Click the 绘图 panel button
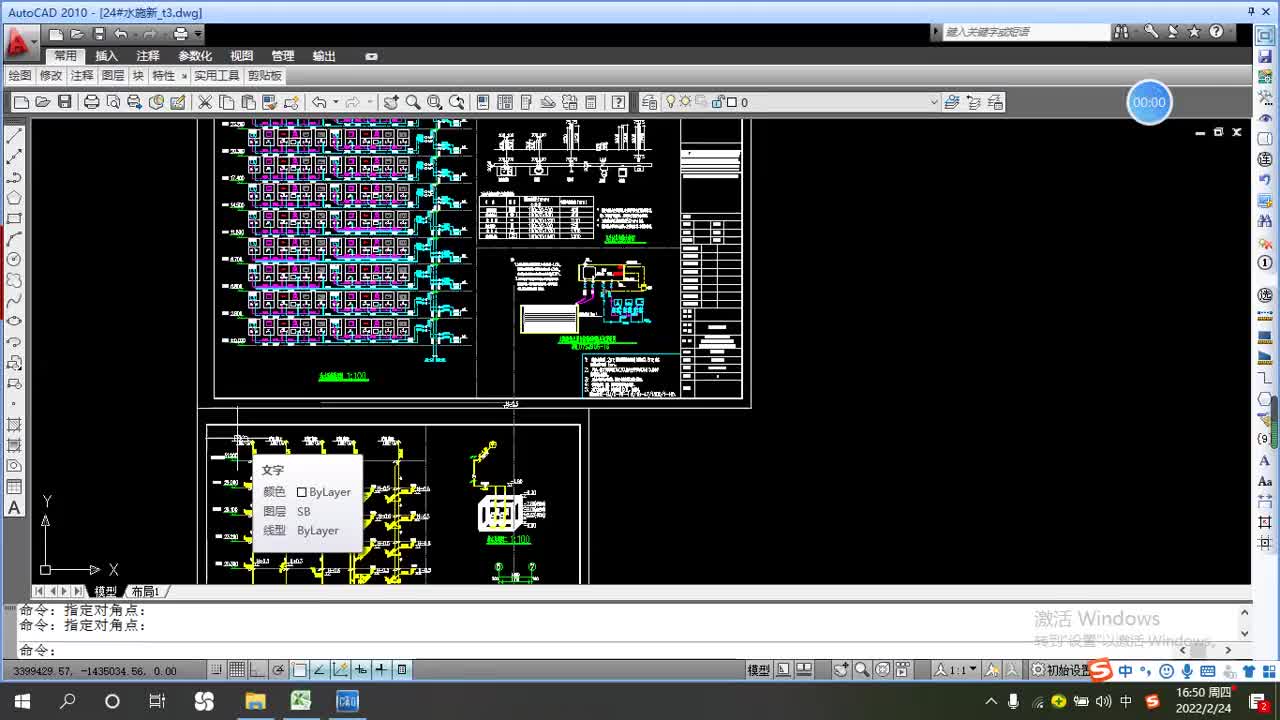The height and width of the screenshot is (720, 1280). (x=20, y=76)
